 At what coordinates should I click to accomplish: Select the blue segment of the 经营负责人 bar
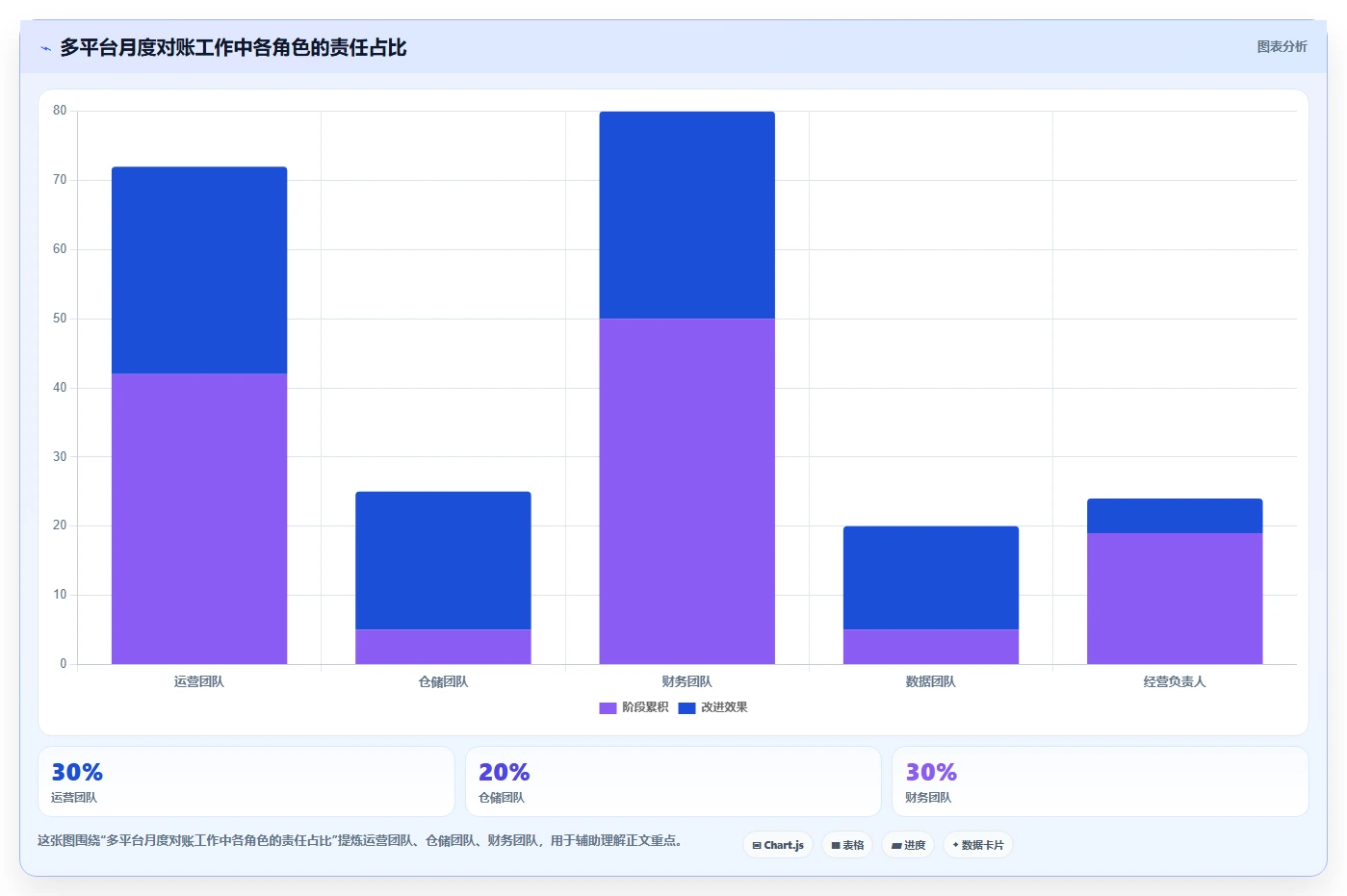tap(1175, 516)
